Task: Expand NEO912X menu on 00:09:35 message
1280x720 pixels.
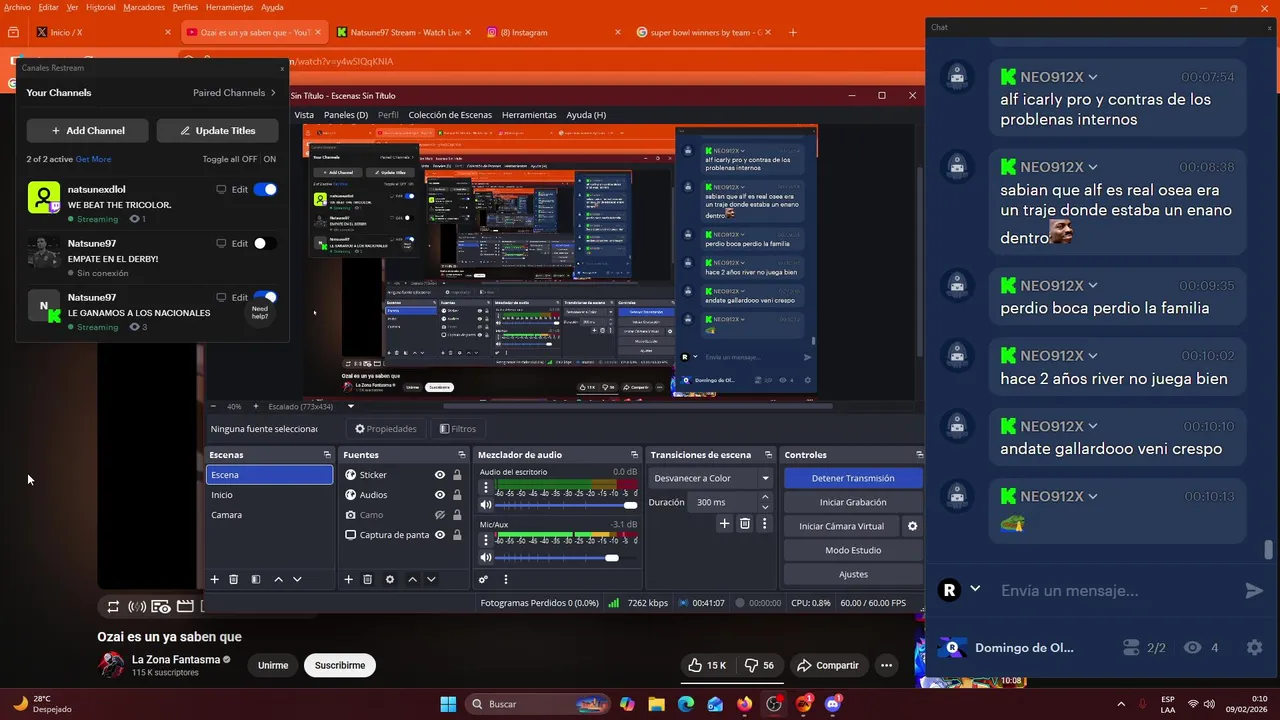Action: pos(1093,286)
